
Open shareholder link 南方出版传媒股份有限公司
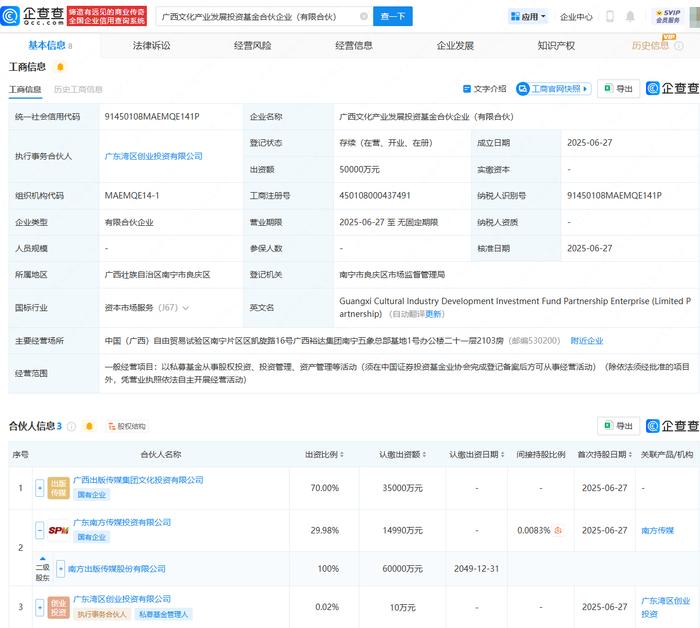[x=117, y=569]
